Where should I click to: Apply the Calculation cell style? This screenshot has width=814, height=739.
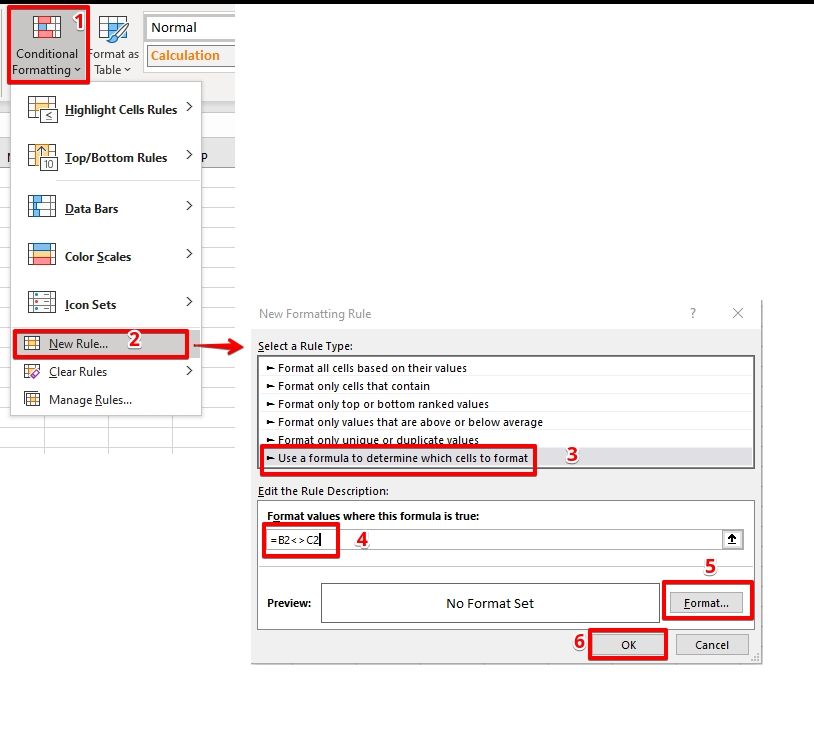(190, 56)
